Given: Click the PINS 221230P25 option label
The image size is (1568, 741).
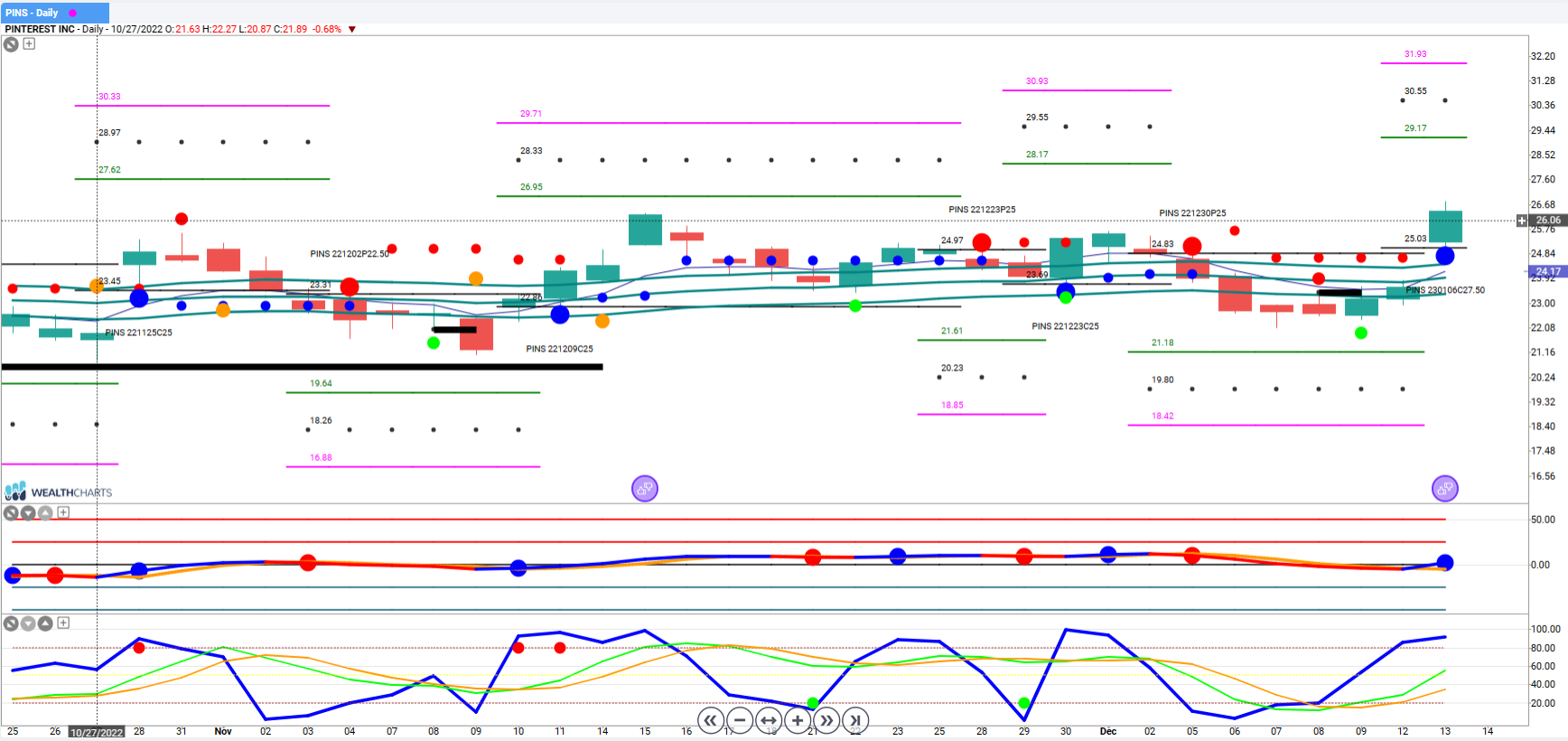Looking at the screenshot, I should [x=1192, y=213].
